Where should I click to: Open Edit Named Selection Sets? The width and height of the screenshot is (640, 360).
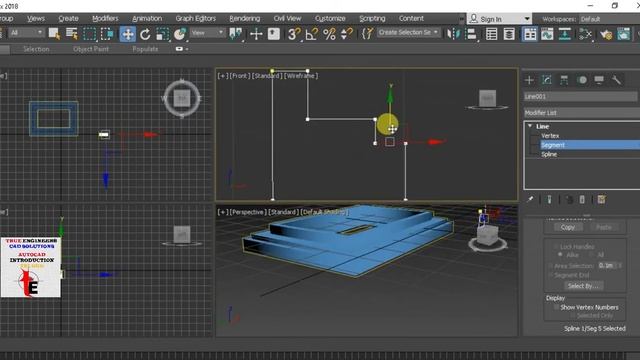point(367,34)
